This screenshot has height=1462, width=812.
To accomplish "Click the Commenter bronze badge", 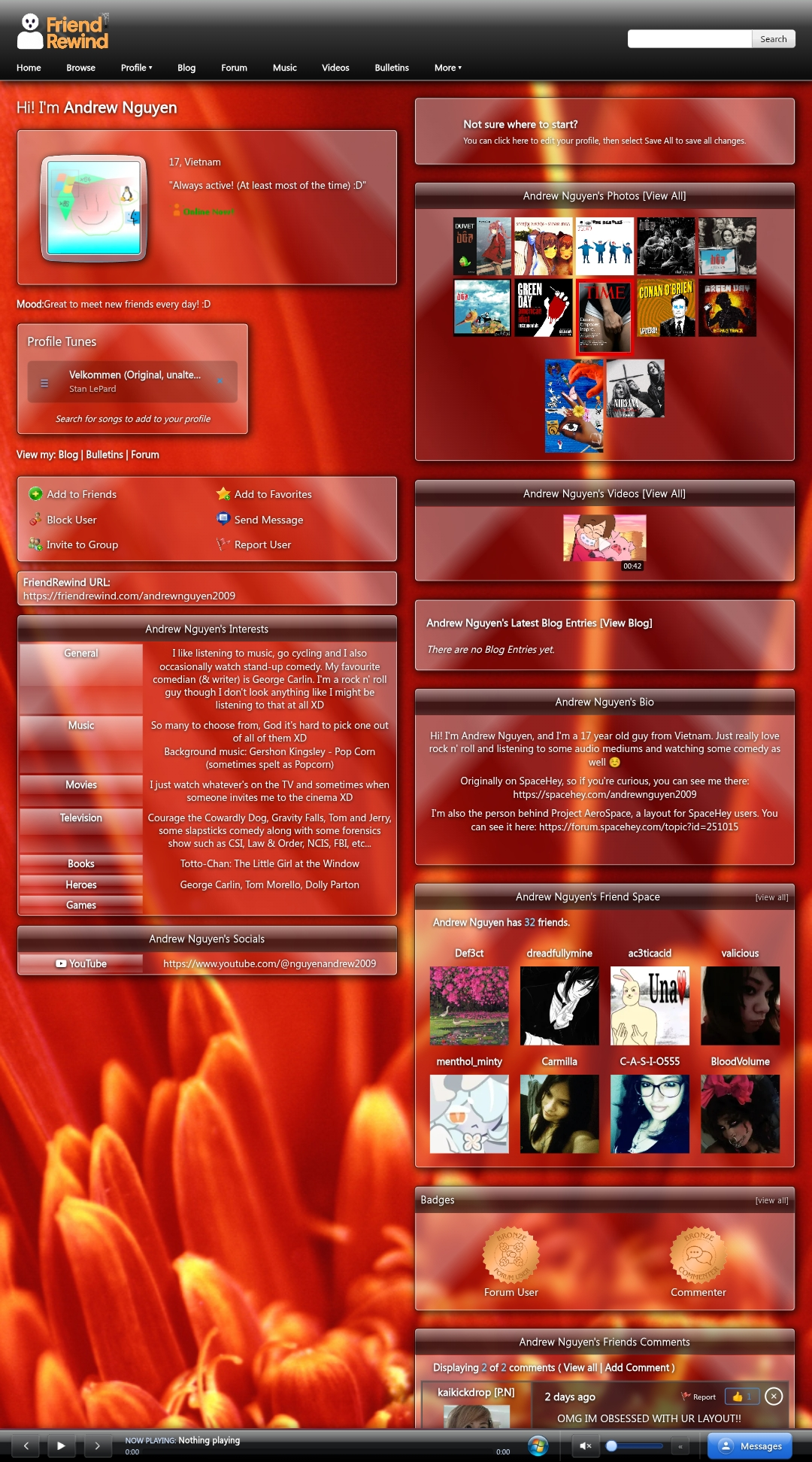I will pyautogui.click(x=698, y=1255).
